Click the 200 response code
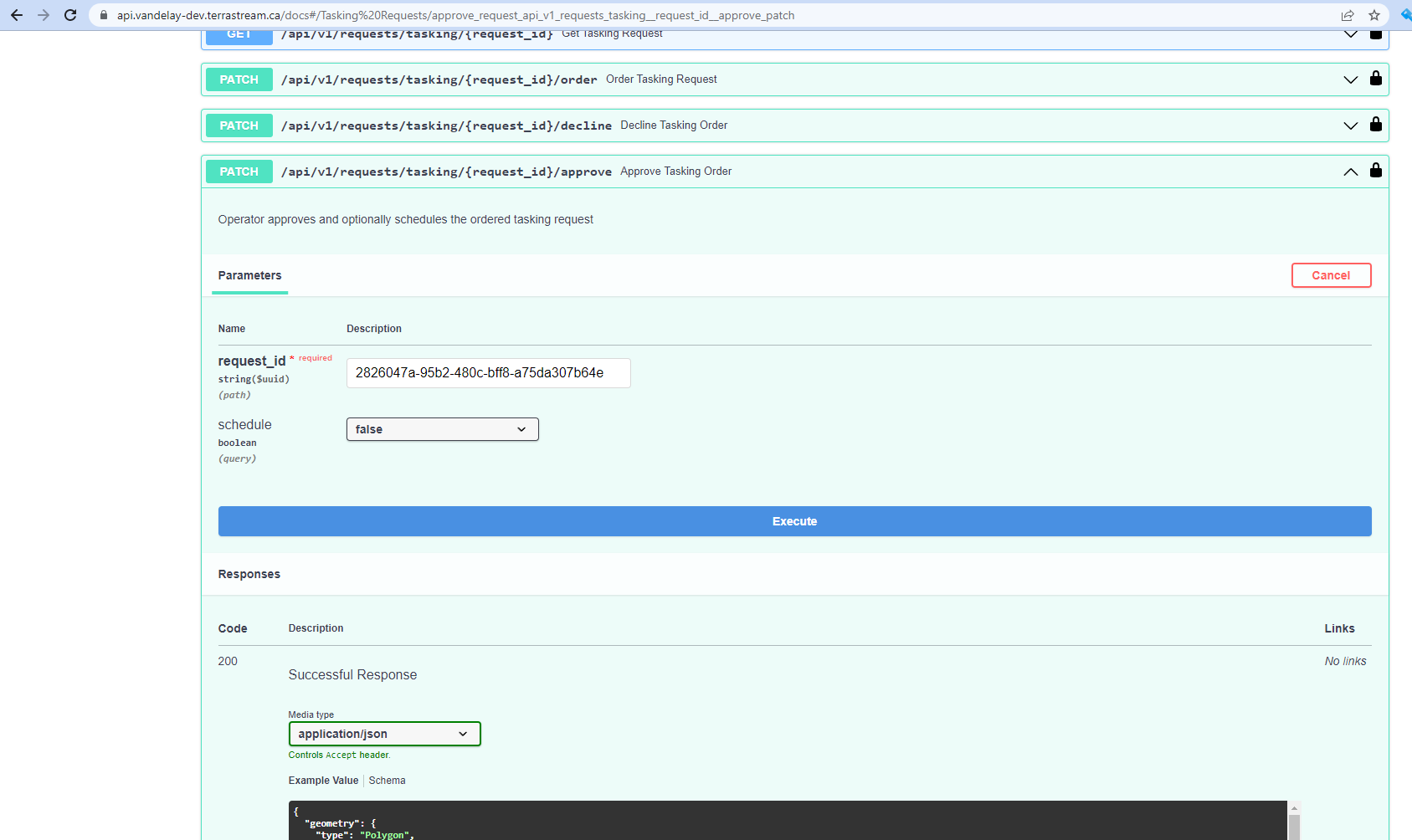1412x840 pixels. [x=228, y=661]
